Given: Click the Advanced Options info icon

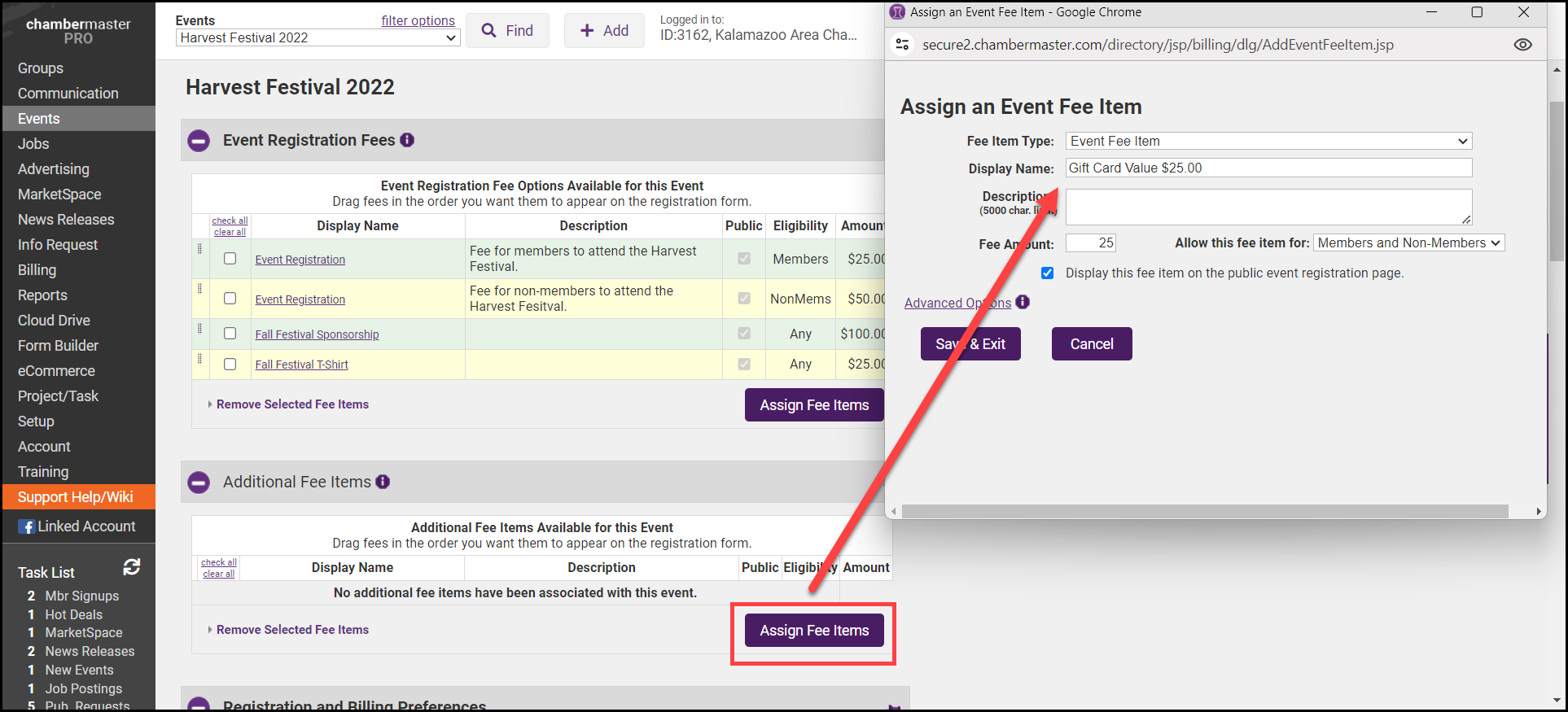Looking at the screenshot, I should click(1023, 302).
